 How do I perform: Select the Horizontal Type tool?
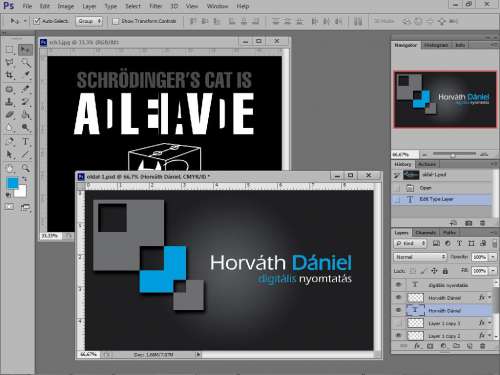click(x=25, y=141)
